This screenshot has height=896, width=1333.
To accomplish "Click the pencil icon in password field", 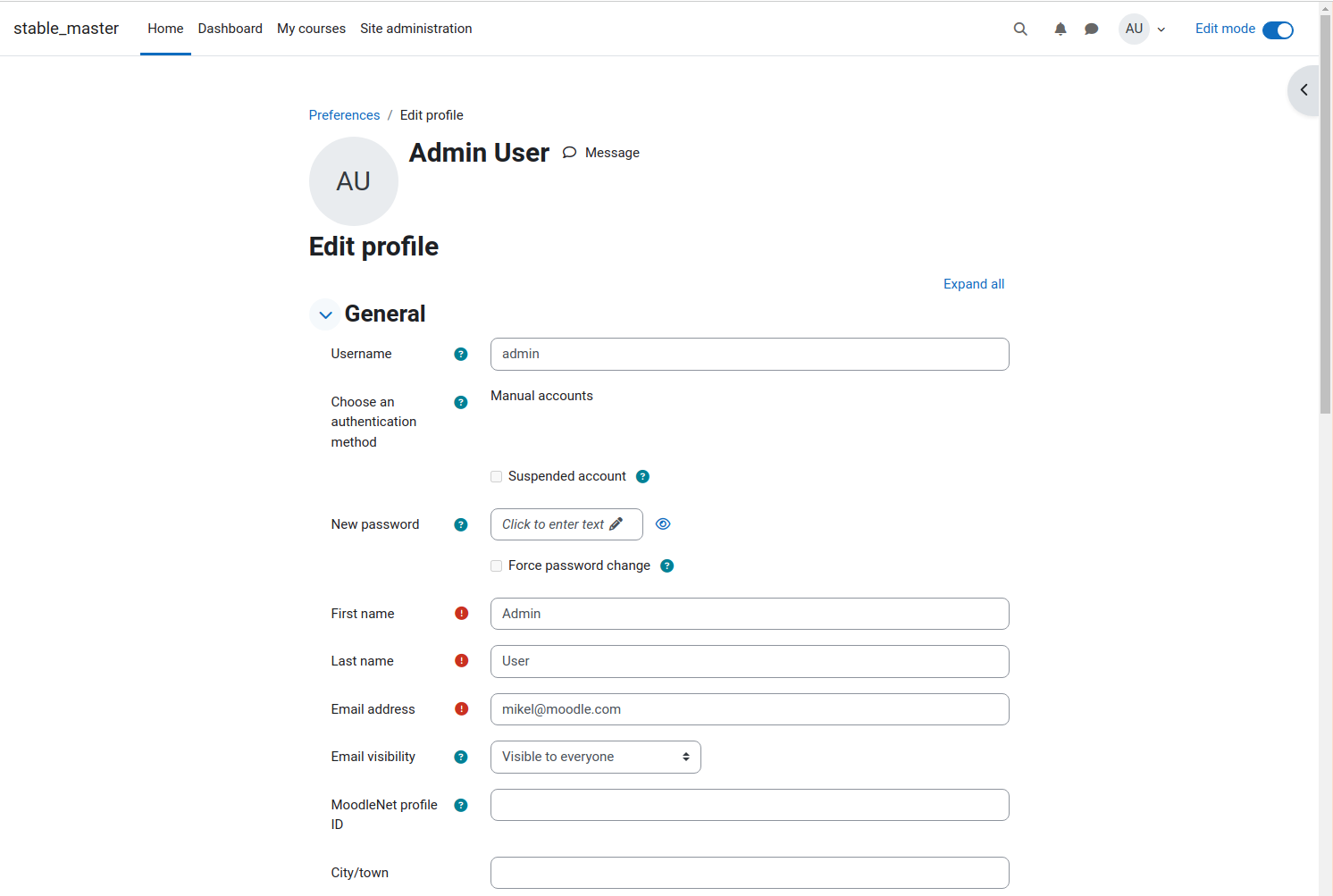I will click(x=616, y=524).
